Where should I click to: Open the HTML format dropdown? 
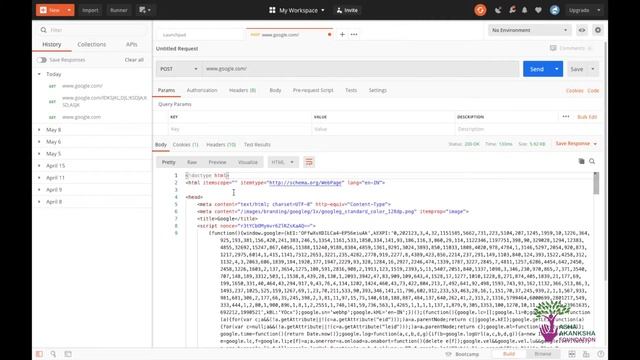click(x=282, y=162)
